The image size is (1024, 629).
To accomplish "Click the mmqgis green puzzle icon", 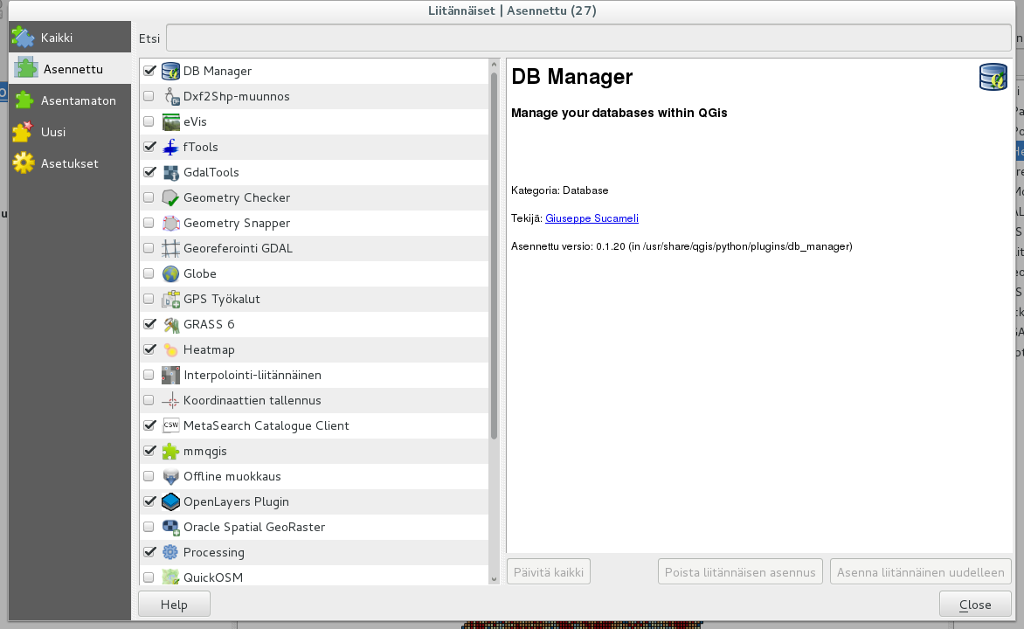I will coord(170,451).
